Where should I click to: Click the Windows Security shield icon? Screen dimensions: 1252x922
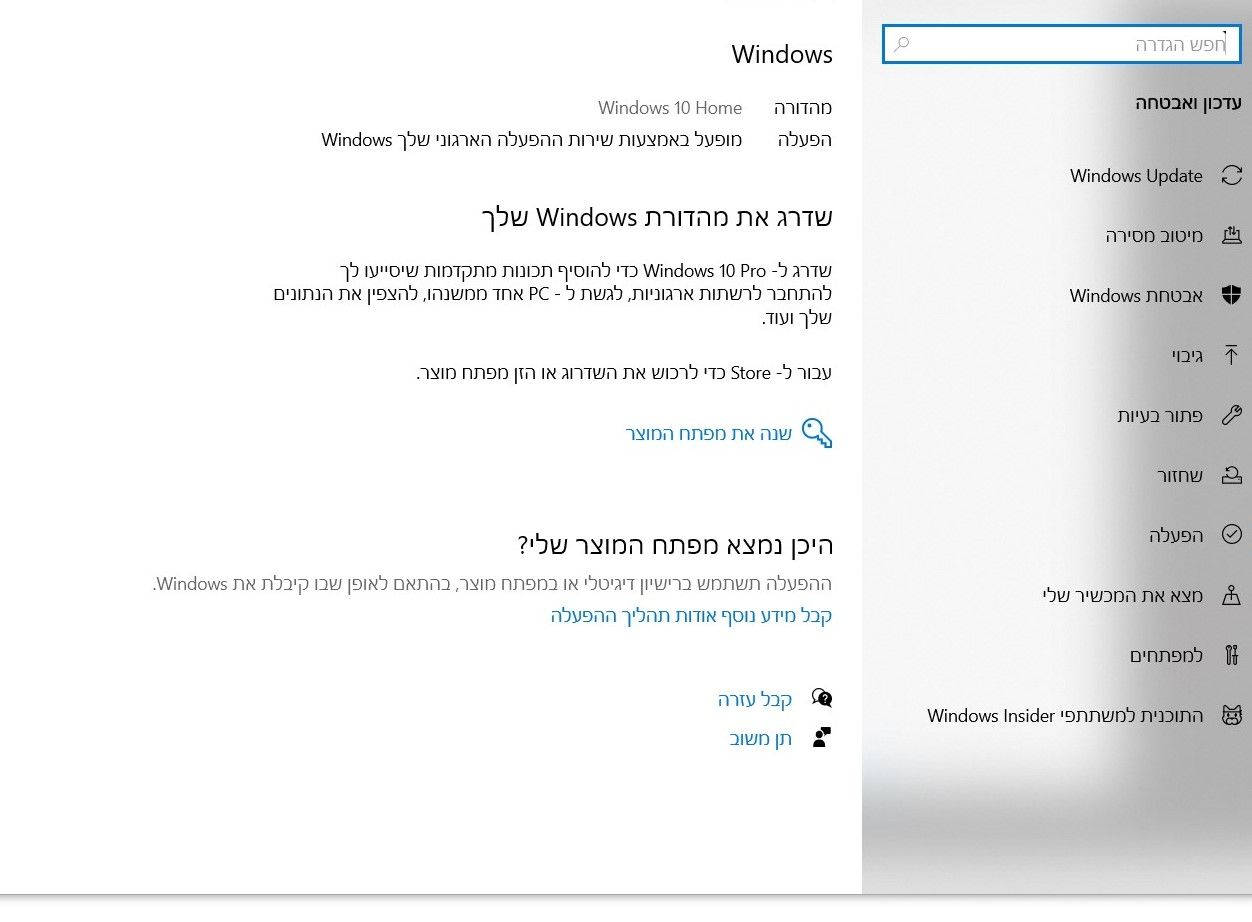pos(1231,295)
